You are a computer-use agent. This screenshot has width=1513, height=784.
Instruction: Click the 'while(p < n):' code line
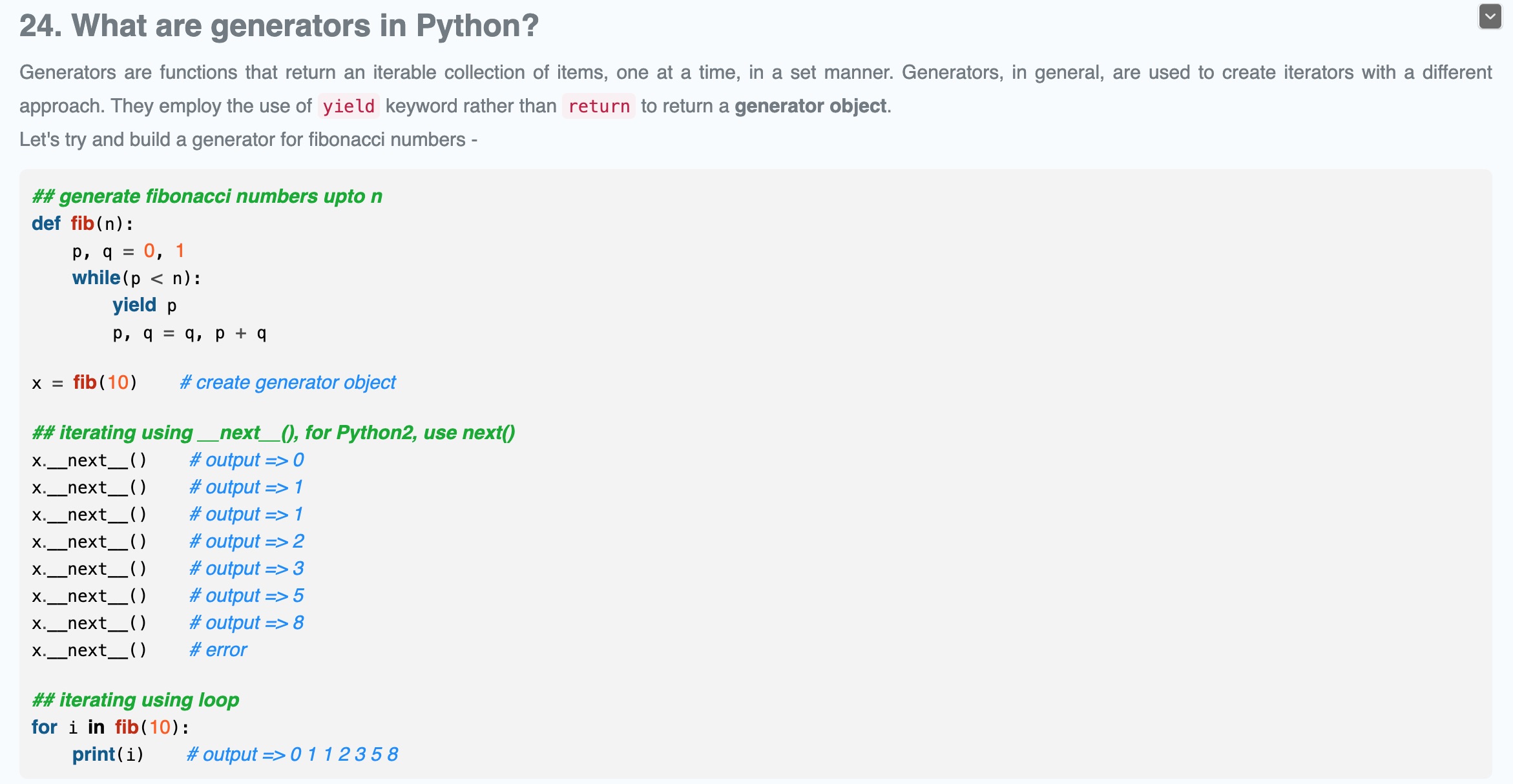[x=136, y=278]
